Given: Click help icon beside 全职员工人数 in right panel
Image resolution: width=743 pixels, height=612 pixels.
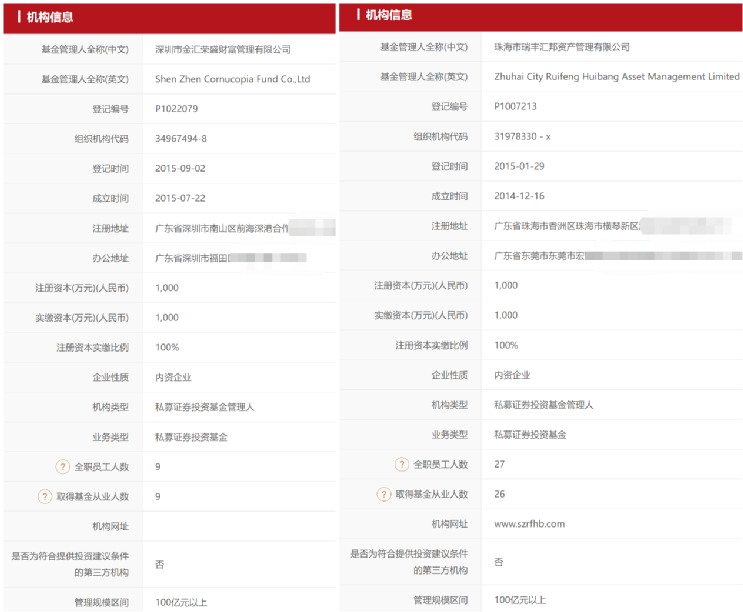Looking at the screenshot, I should click(402, 464).
